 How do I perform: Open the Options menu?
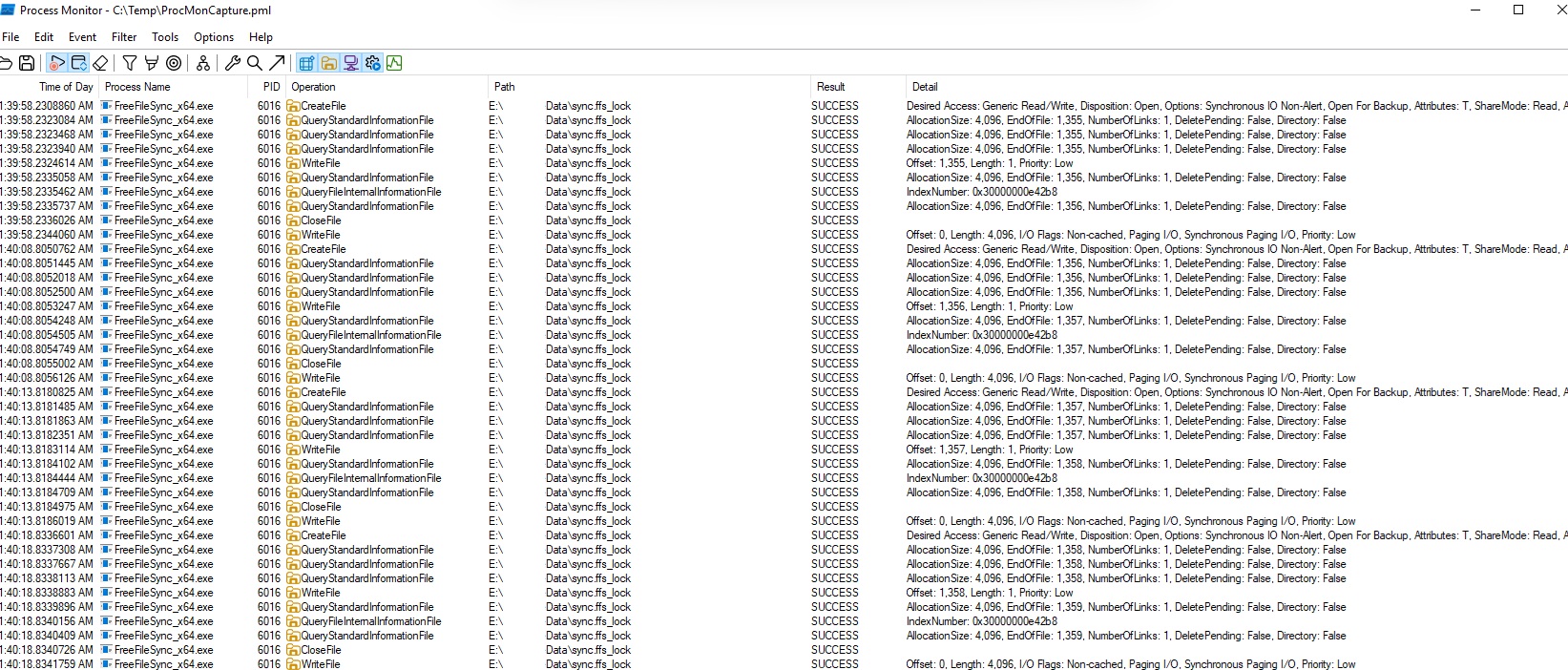coord(214,37)
